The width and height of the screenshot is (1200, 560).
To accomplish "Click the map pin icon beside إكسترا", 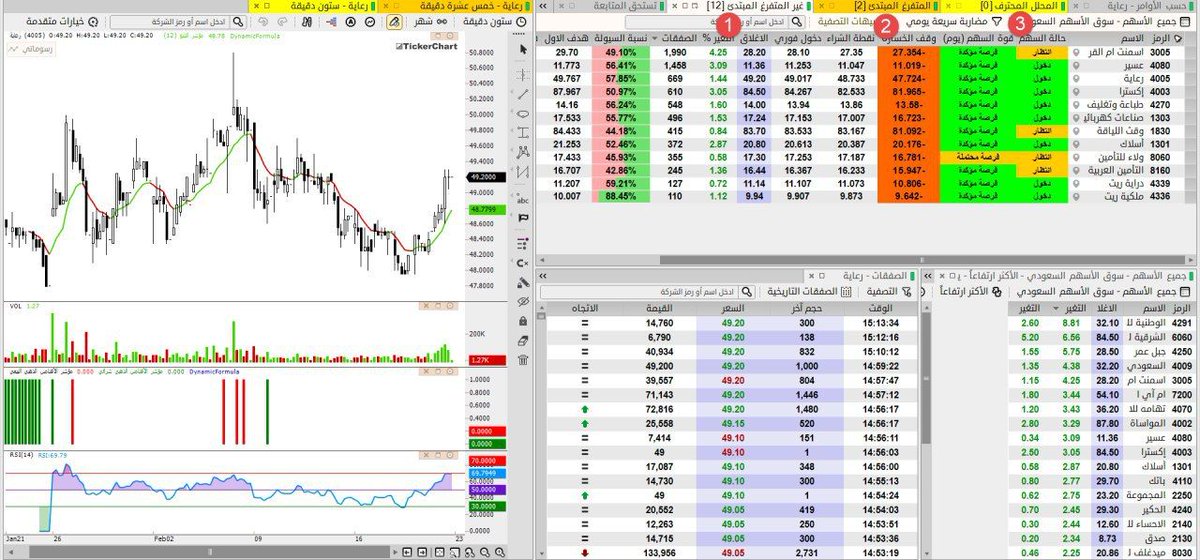I will click(1075, 91).
